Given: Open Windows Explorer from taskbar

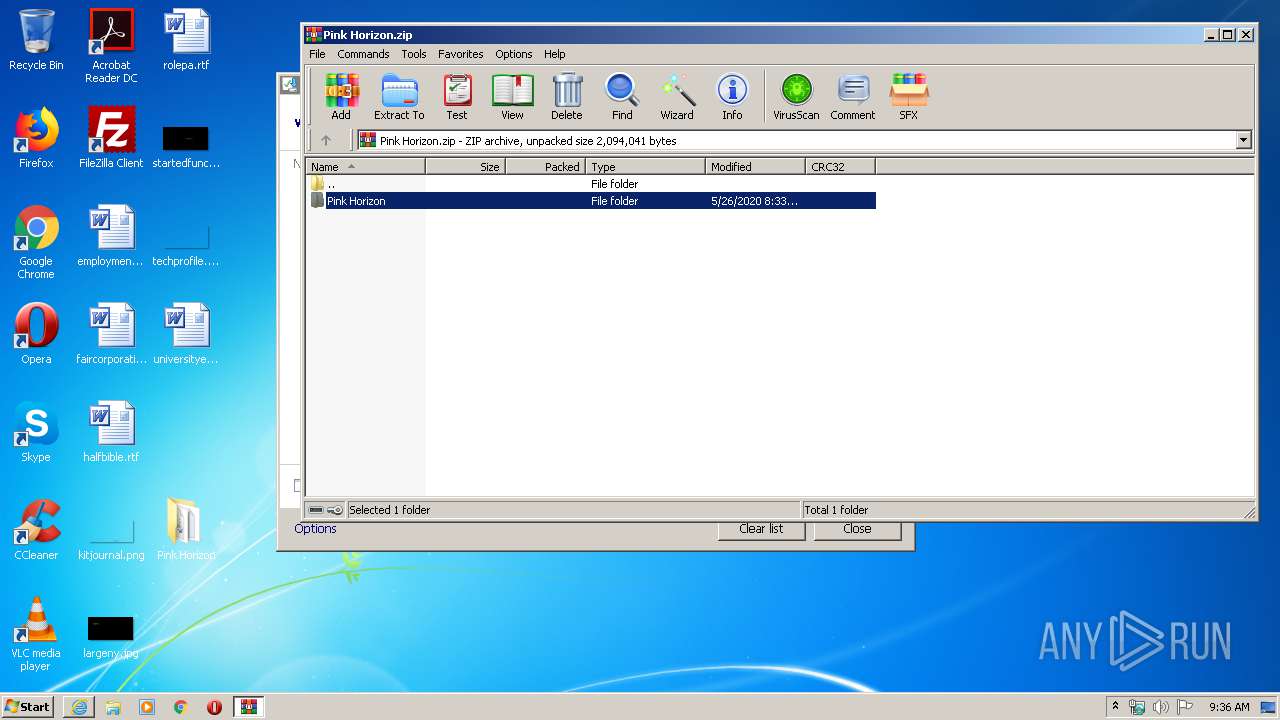Looking at the screenshot, I should click(x=113, y=707).
